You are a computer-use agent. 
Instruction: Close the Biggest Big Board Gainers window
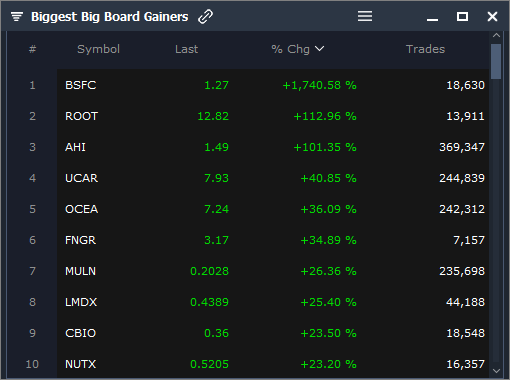pyautogui.click(x=492, y=16)
